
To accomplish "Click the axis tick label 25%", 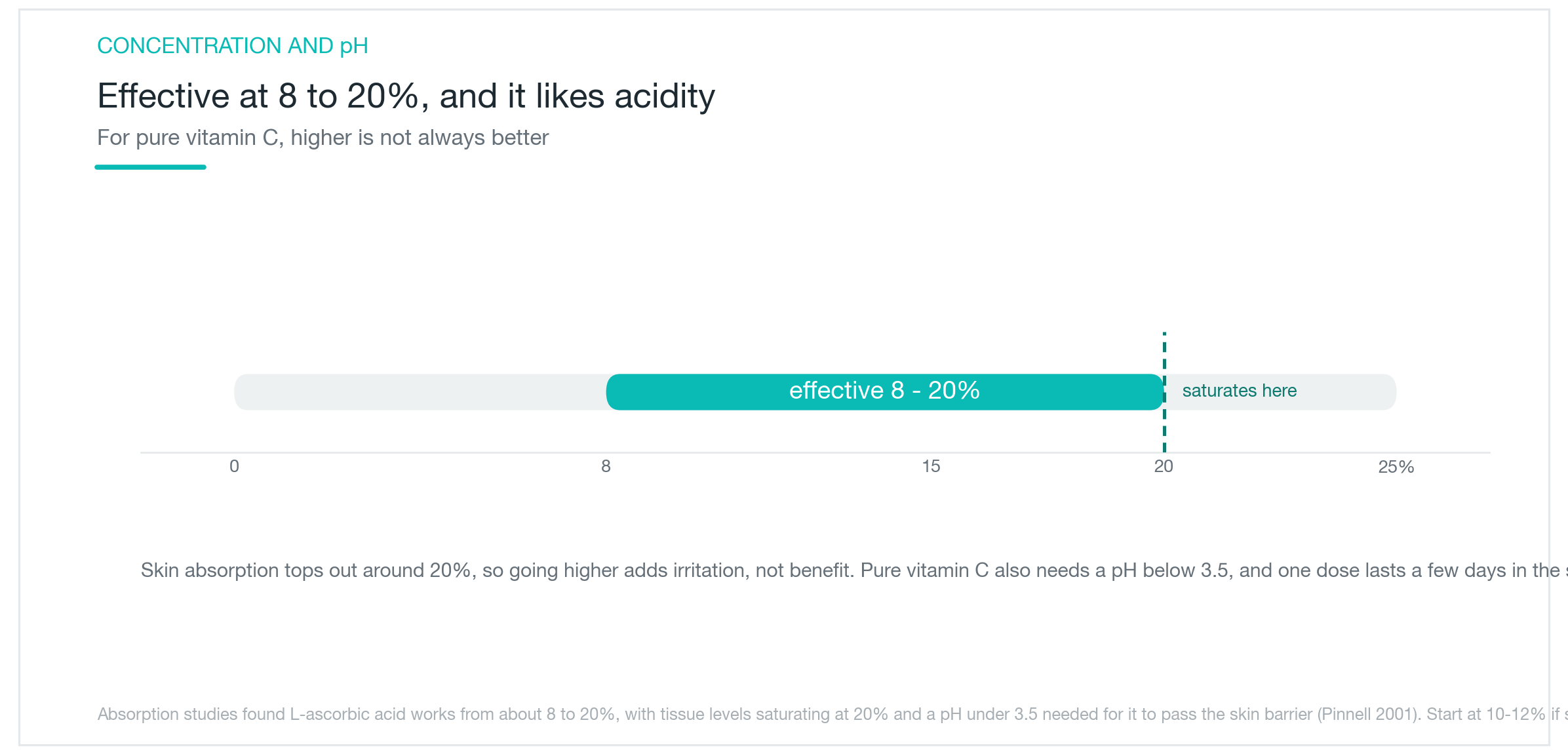I will (1396, 467).
